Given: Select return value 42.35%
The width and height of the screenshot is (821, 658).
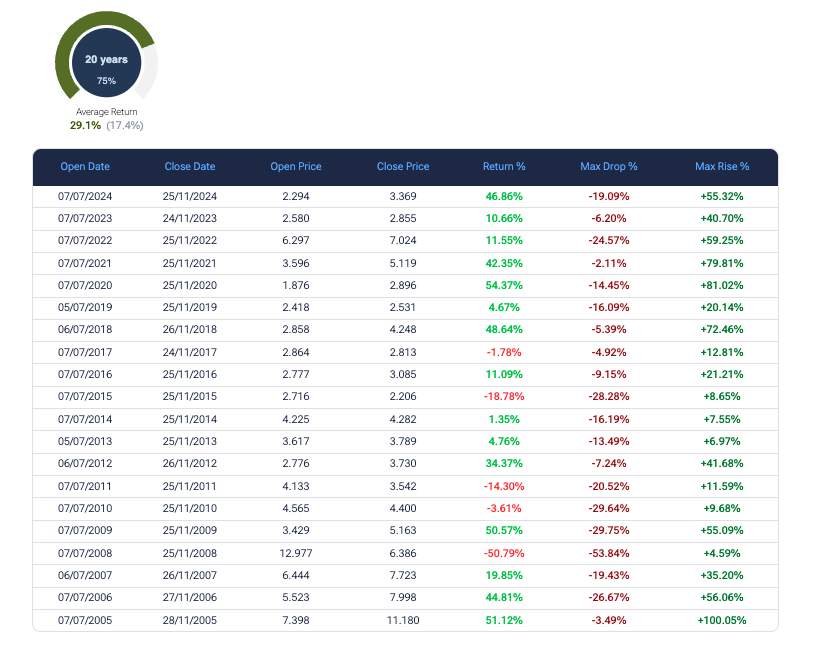Looking at the screenshot, I should pyautogui.click(x=504, y=263).
